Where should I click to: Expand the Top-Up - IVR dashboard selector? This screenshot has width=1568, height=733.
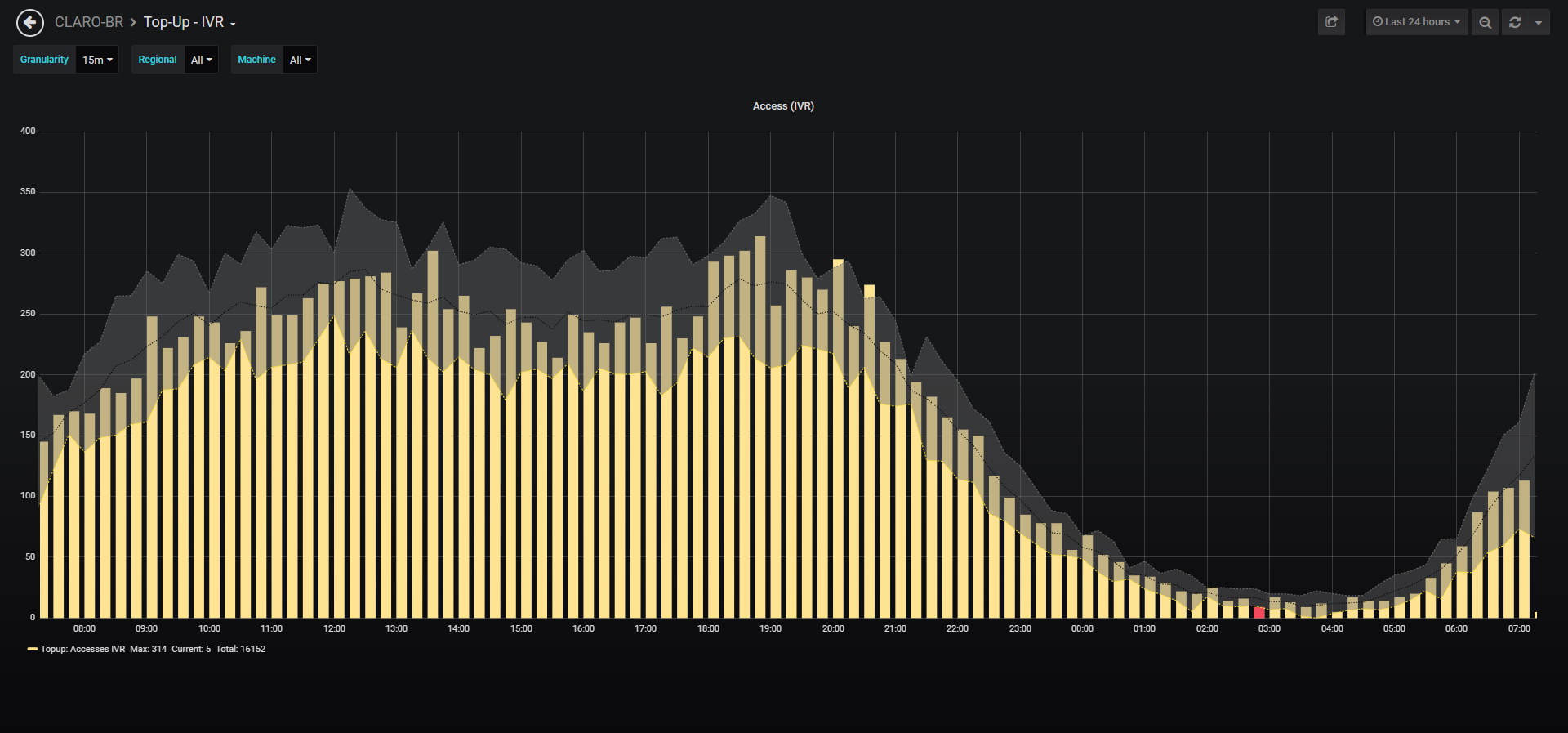(x=189, y=22)
